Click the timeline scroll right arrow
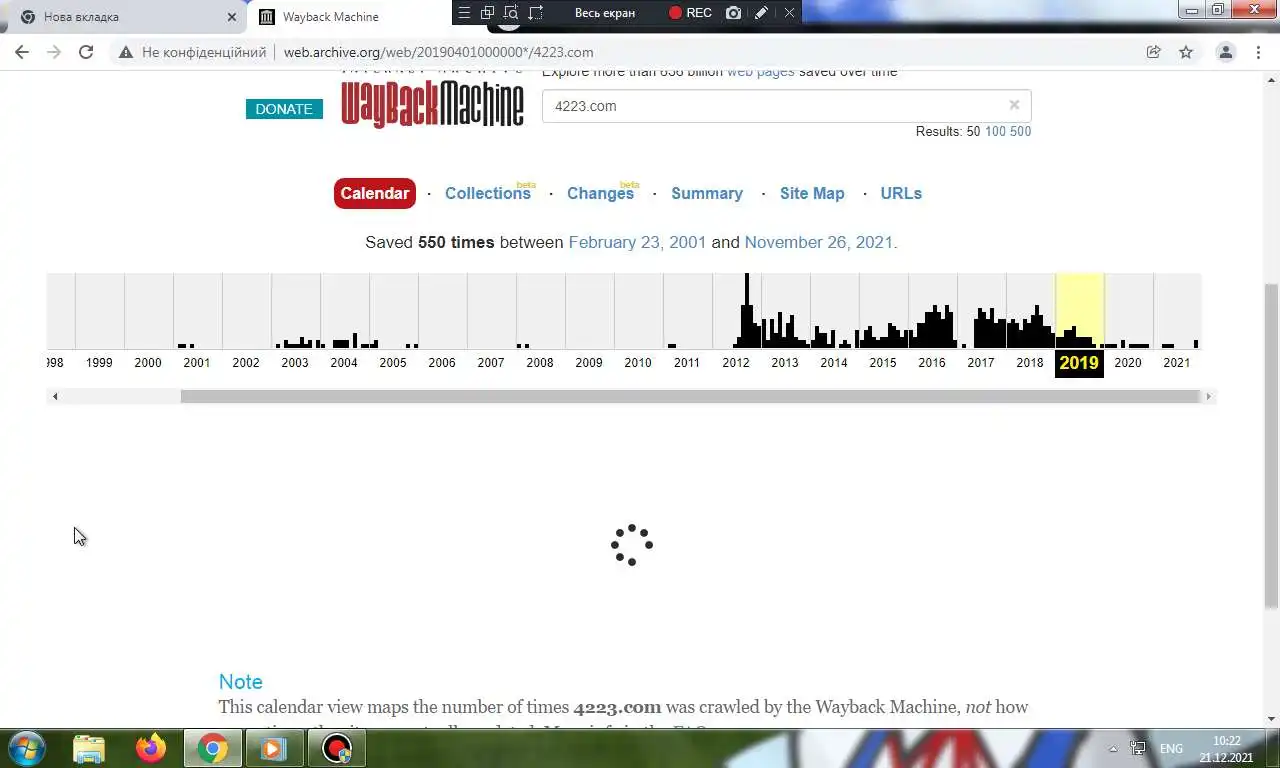 [x=1208, y=396]
